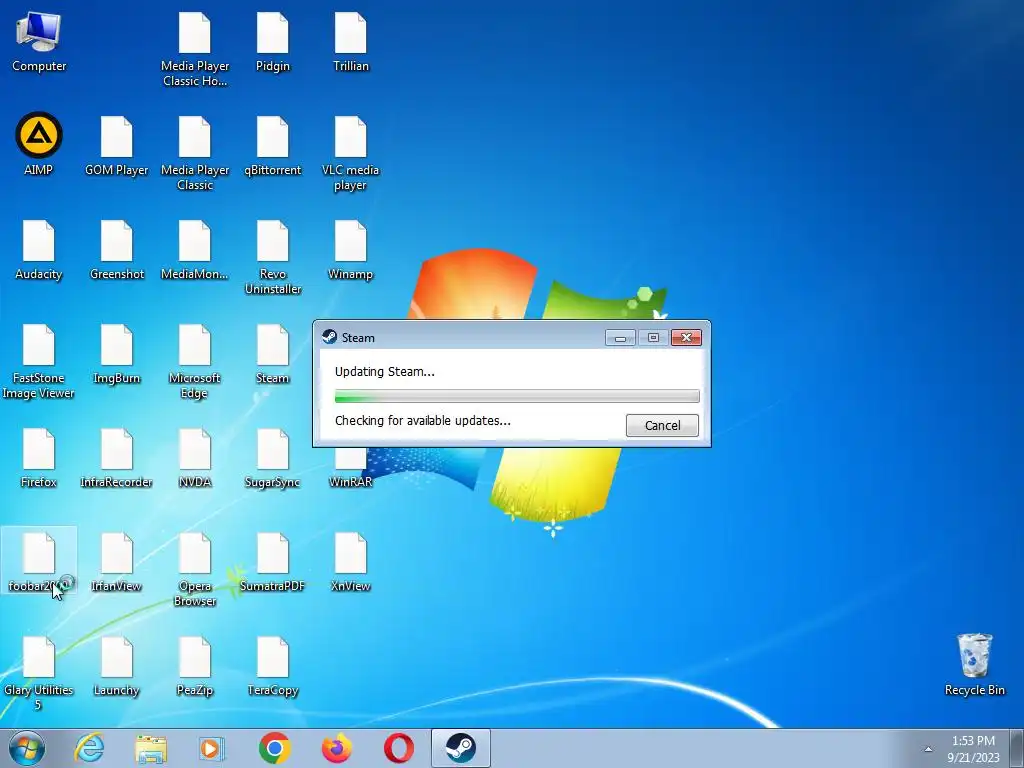The image size is (1024, 768).
Task: Click the Show desktop strip
Action: [1017, 749]
